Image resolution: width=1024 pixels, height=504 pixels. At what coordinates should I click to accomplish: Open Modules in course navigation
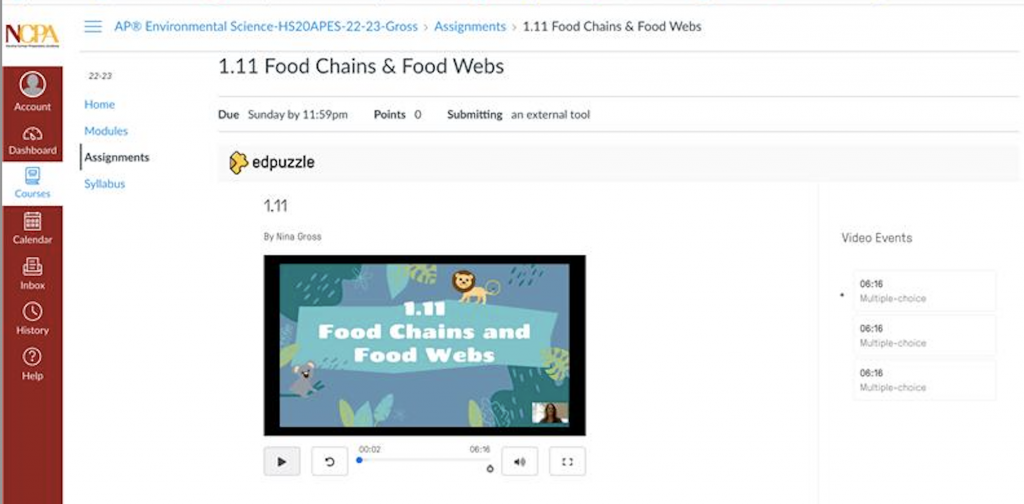tap(106, 131)
